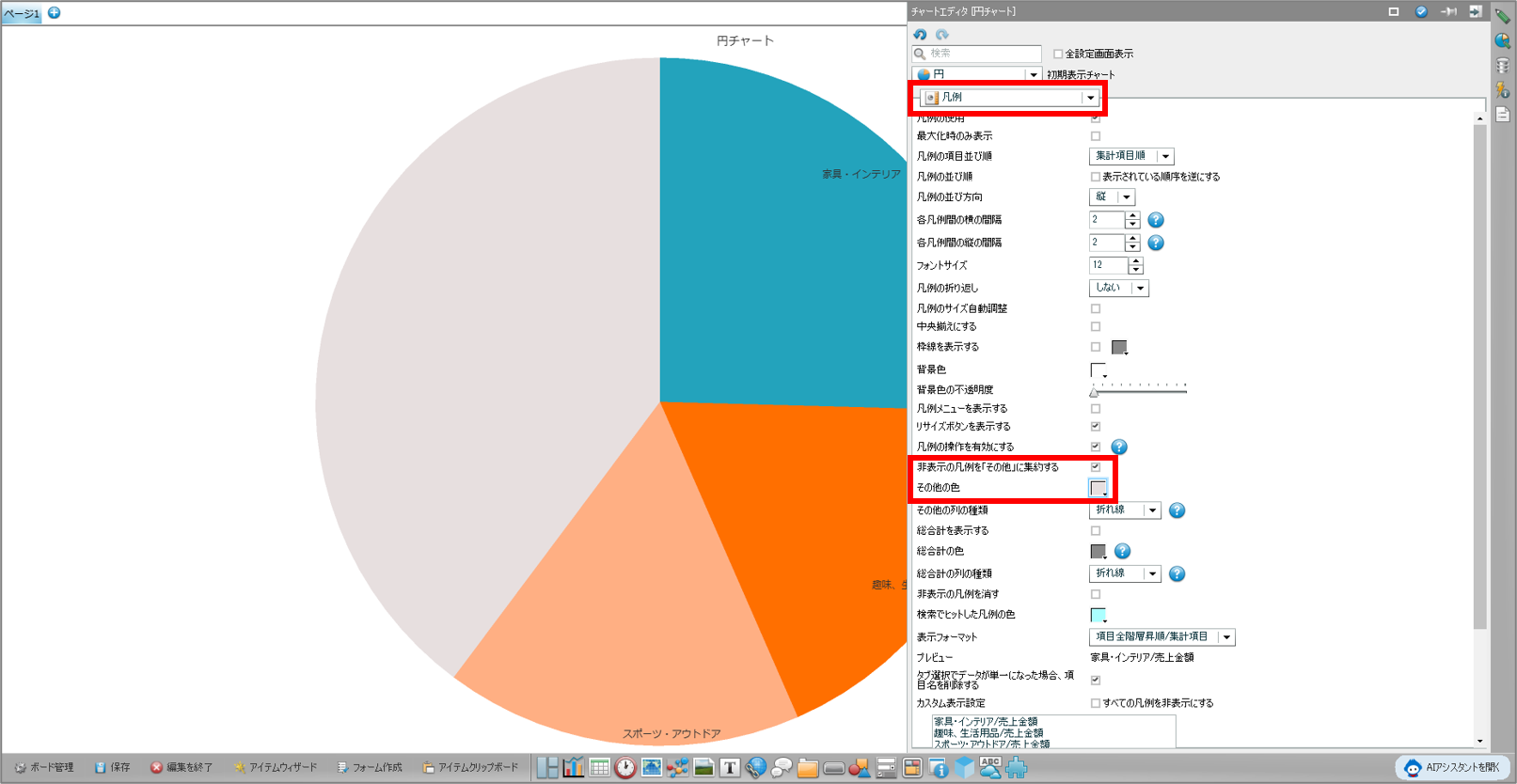Insert the gray button item
The height and width of the screenshot is (784, 1517).
coord(833,768)
